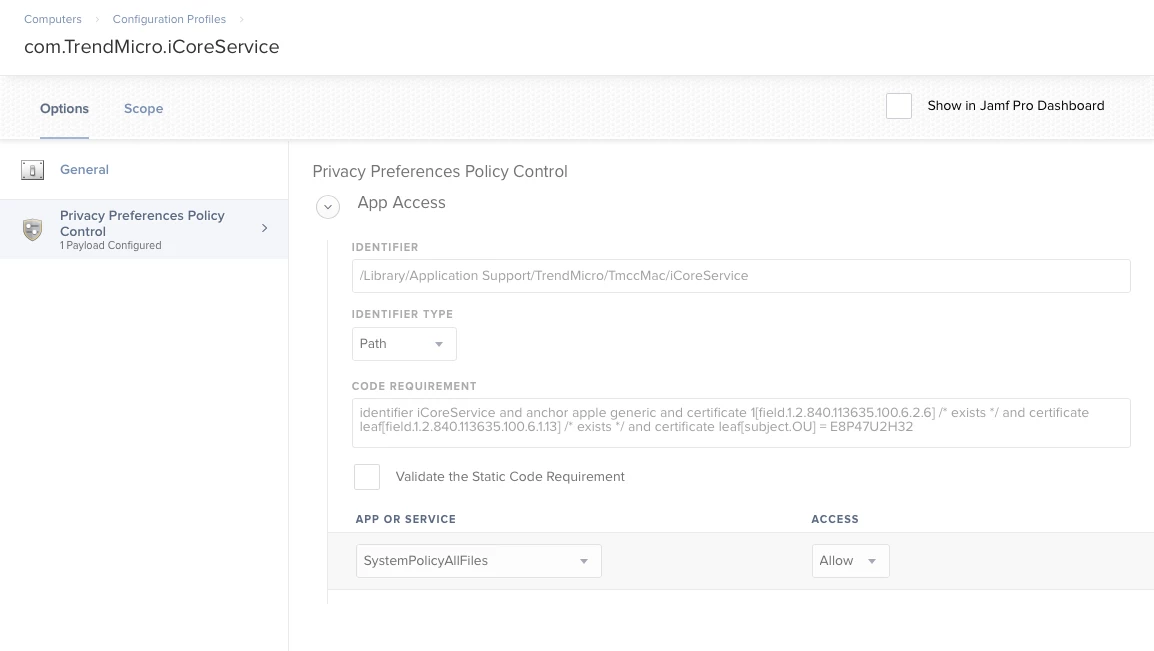
Task: Enable Validate the Static Code Requirement checkbox
Action: (367, 477)
